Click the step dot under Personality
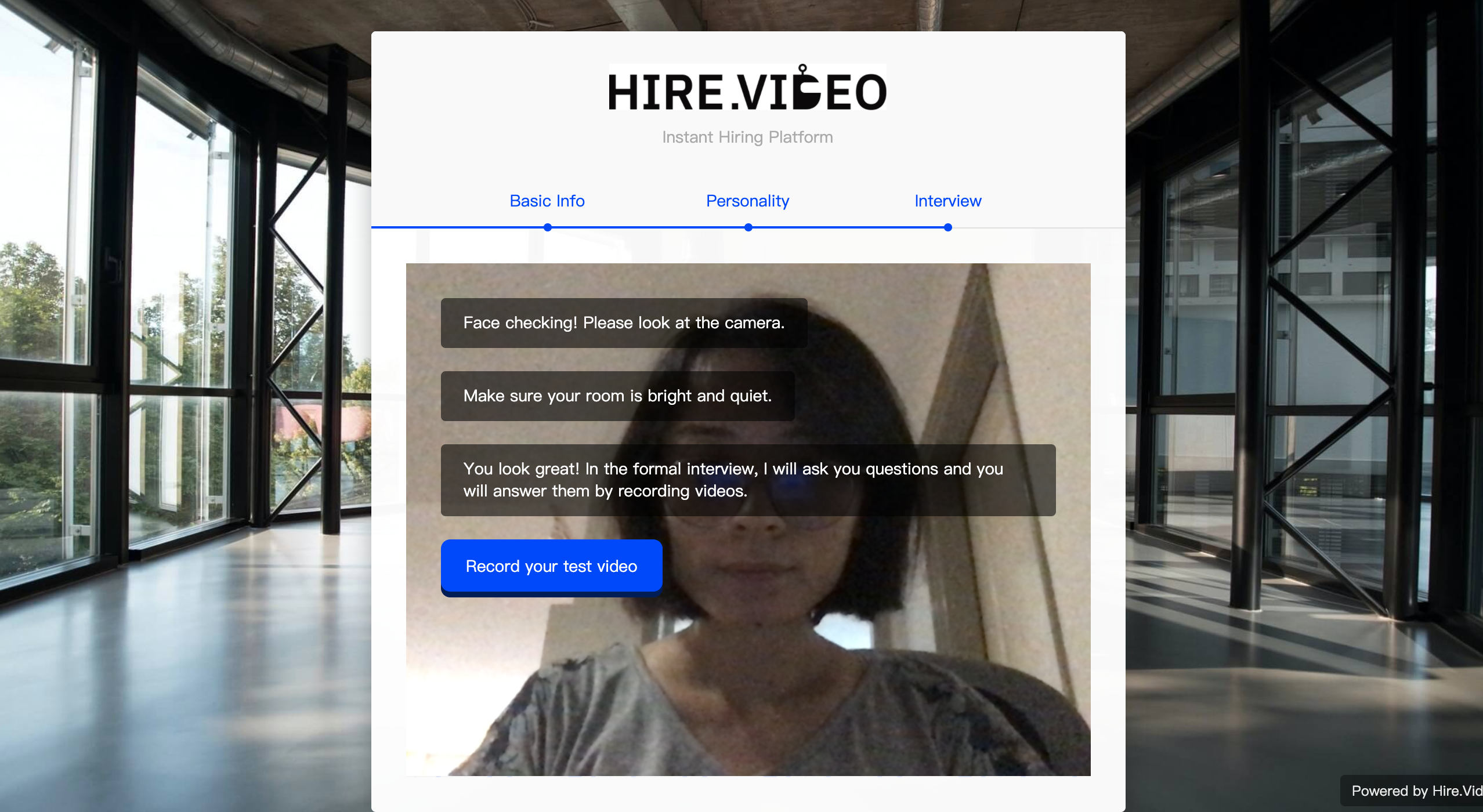The width and height of the screenshot is (1483, 812). tap(748, 227)
